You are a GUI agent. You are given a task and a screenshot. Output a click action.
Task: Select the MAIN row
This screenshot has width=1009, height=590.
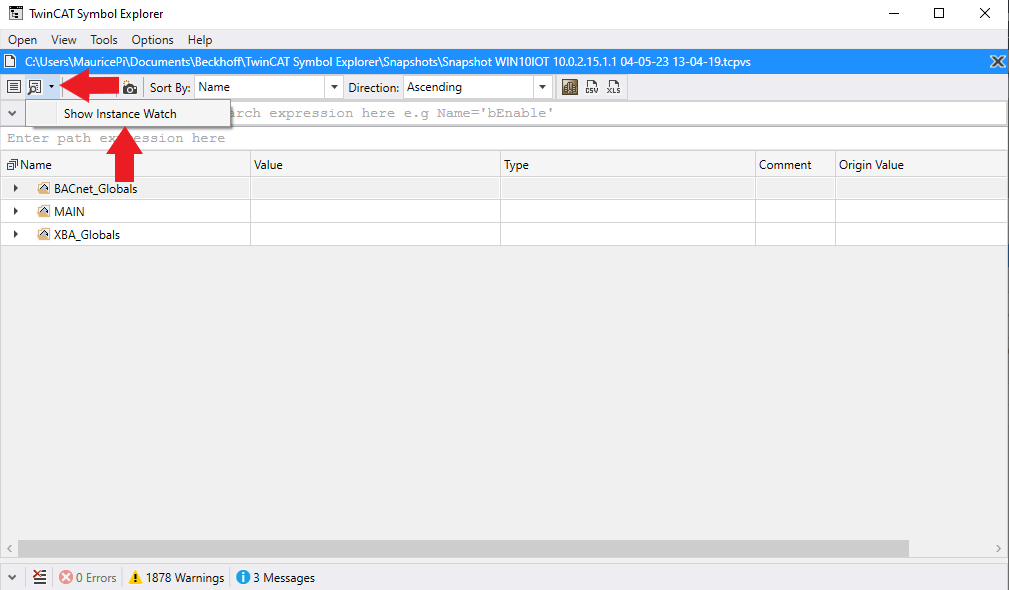point(504,211)
